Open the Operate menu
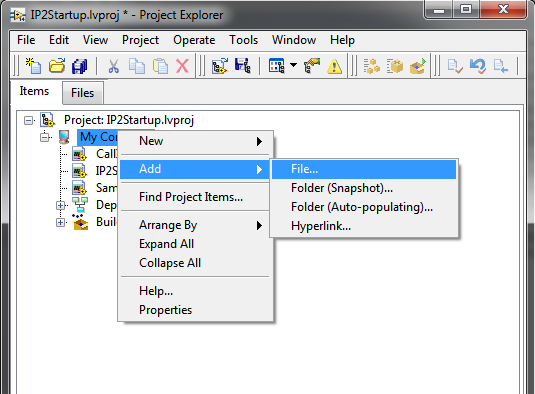 [x=194, y=40]
